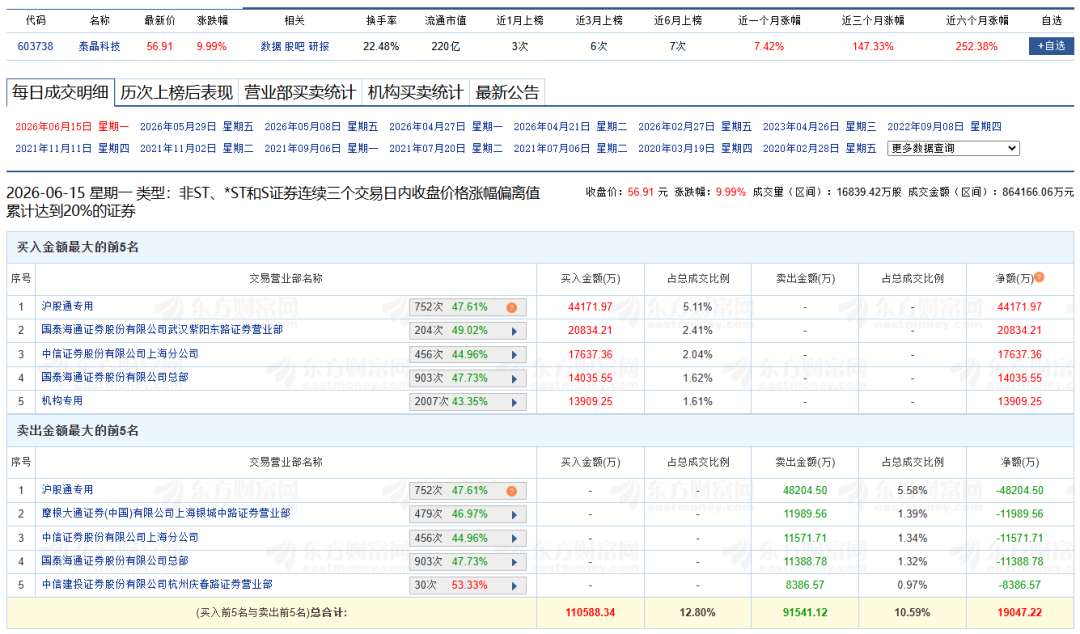
Task: Select date 2022年09月08日 星期四
Action: coord(944,126)
